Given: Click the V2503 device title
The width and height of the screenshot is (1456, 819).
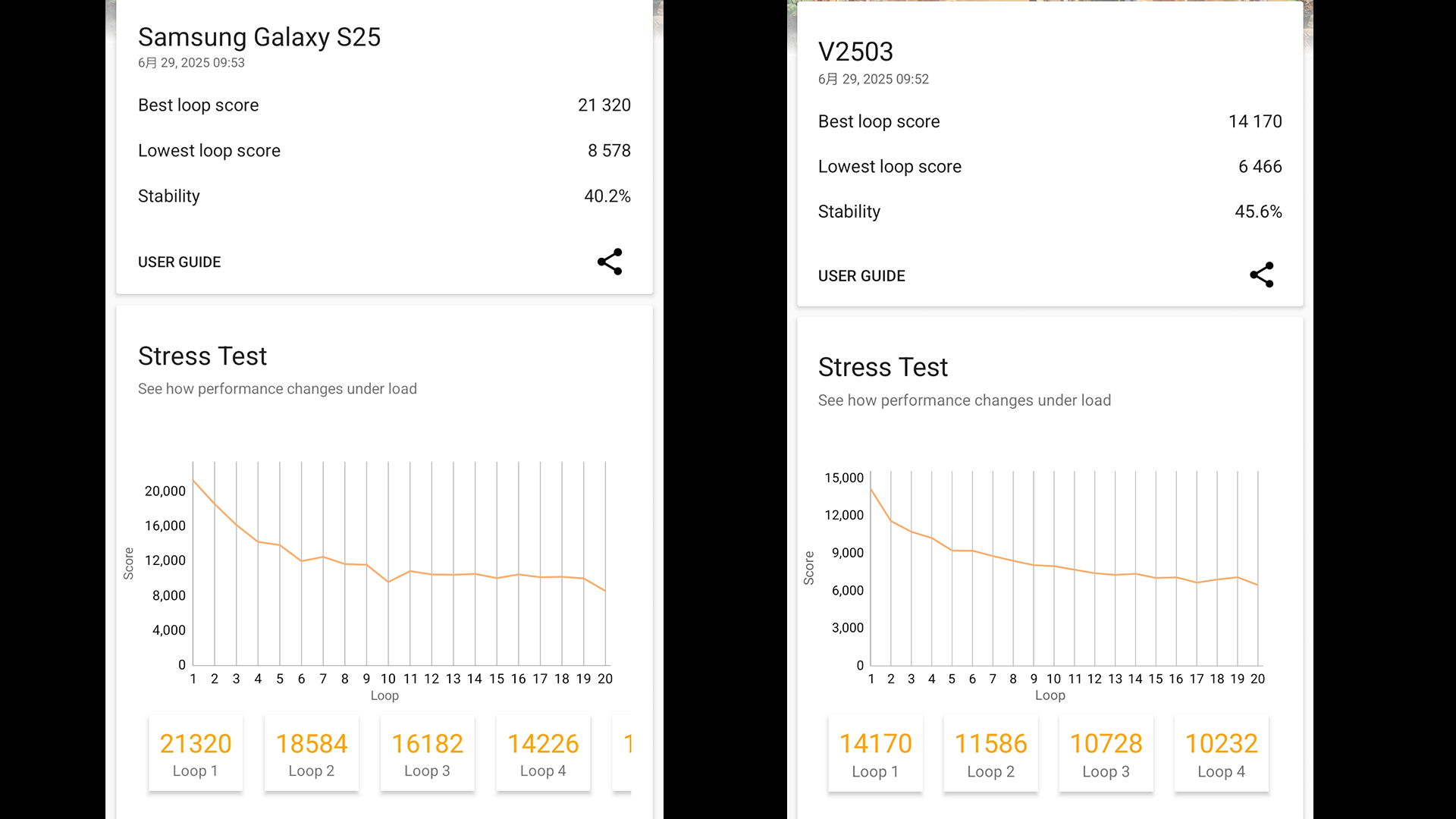Looking at the screenshot, I should 855,52.
